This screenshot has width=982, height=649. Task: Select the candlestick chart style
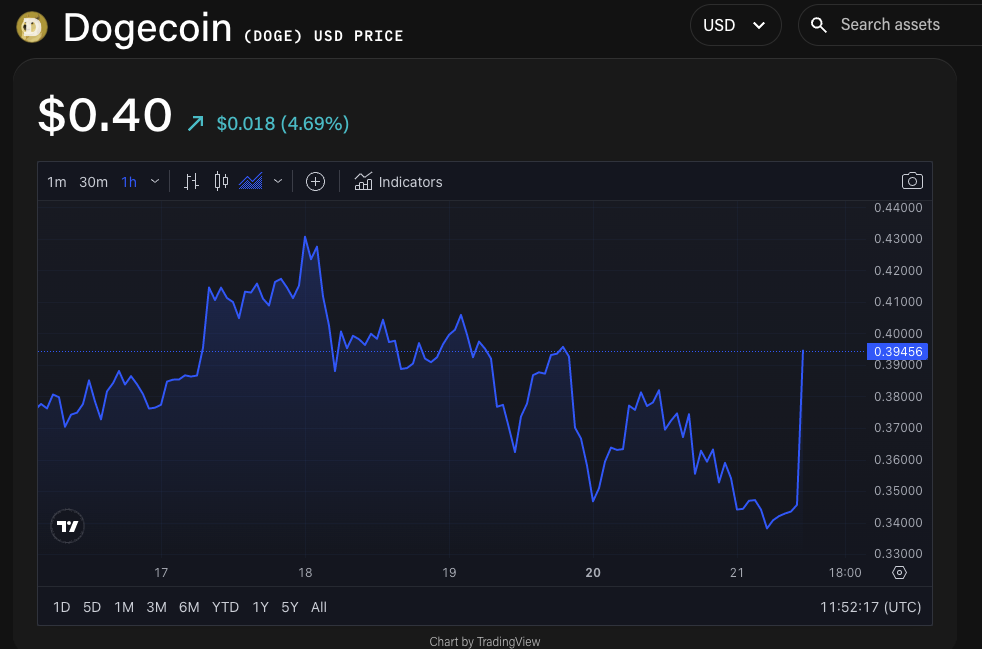point(221,181)
